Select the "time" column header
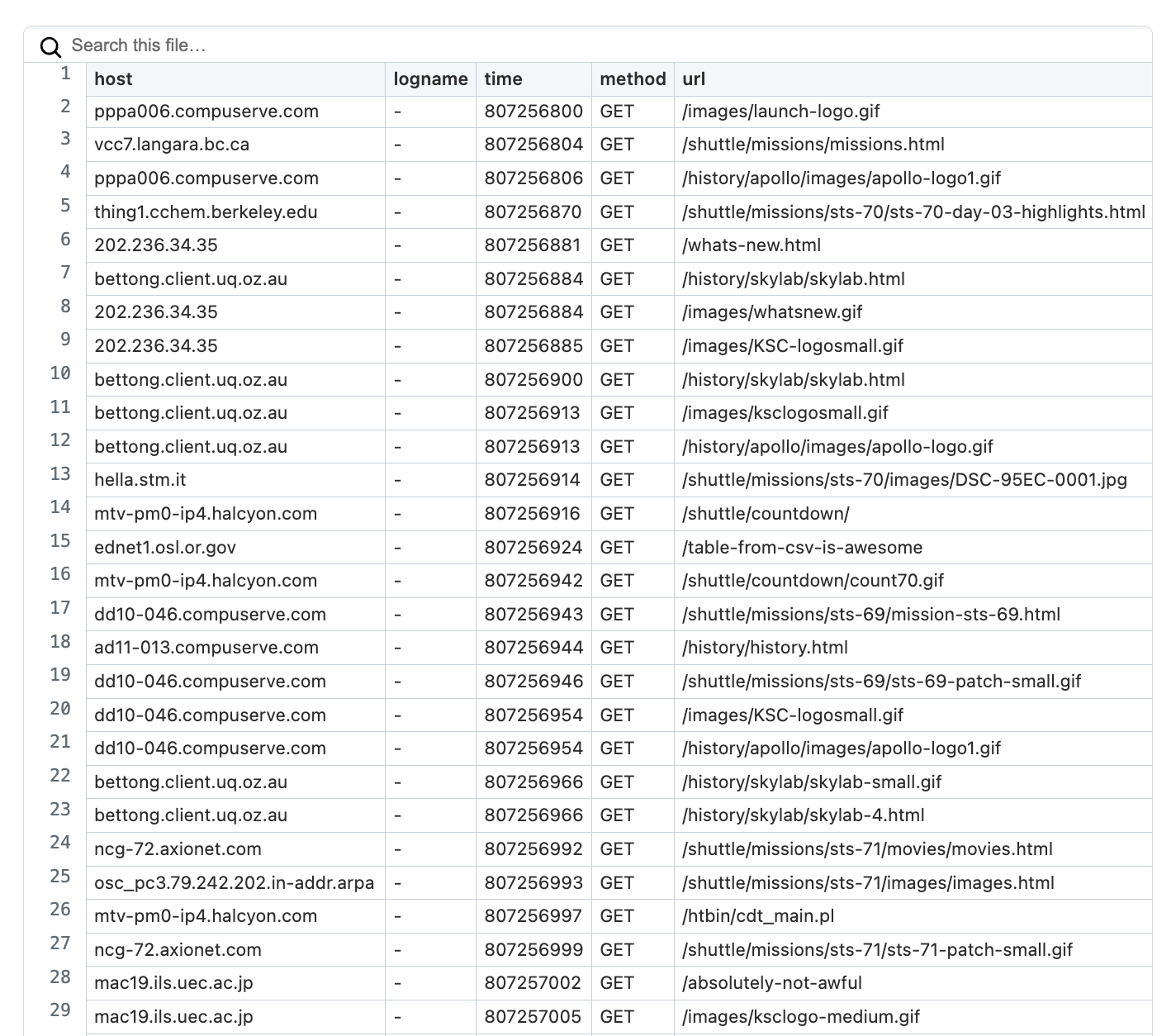This screenshot has width=1176, height=1036. pyautogui.click(x=503, y=78)
